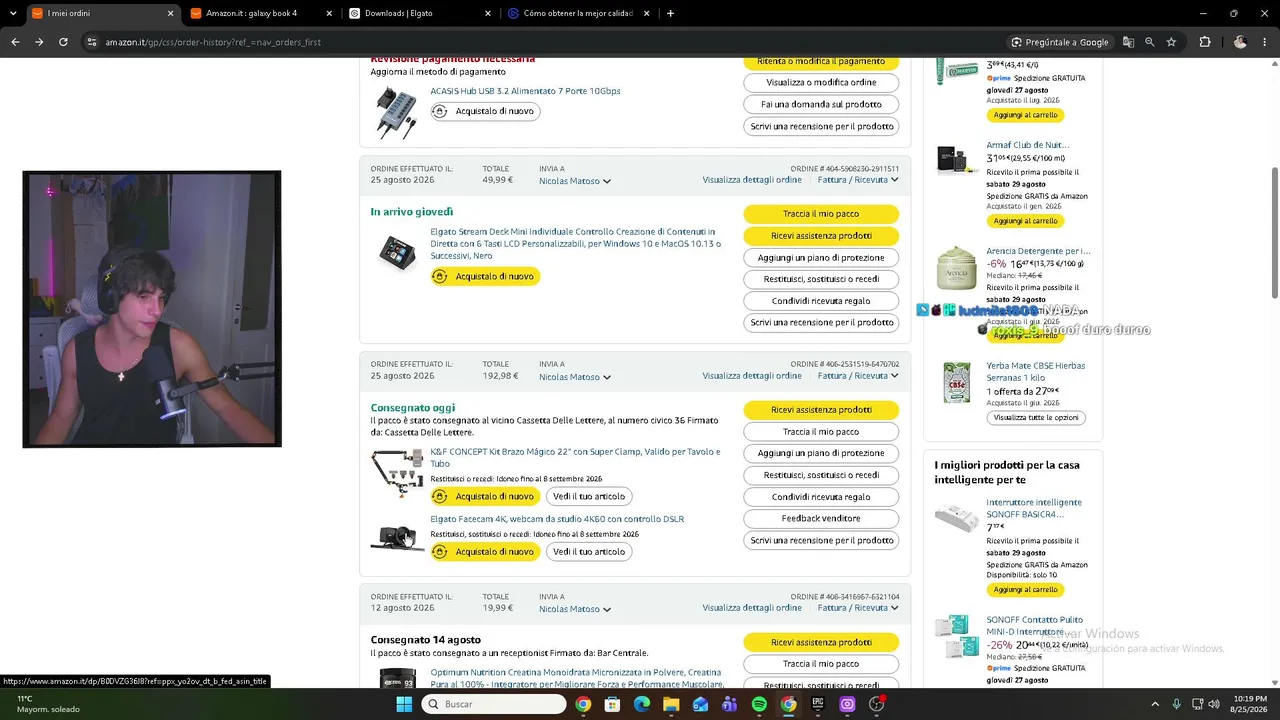1280x720 pixels.
Task: Open a new browser tab with plus
Action: click(x=670, y=13)
